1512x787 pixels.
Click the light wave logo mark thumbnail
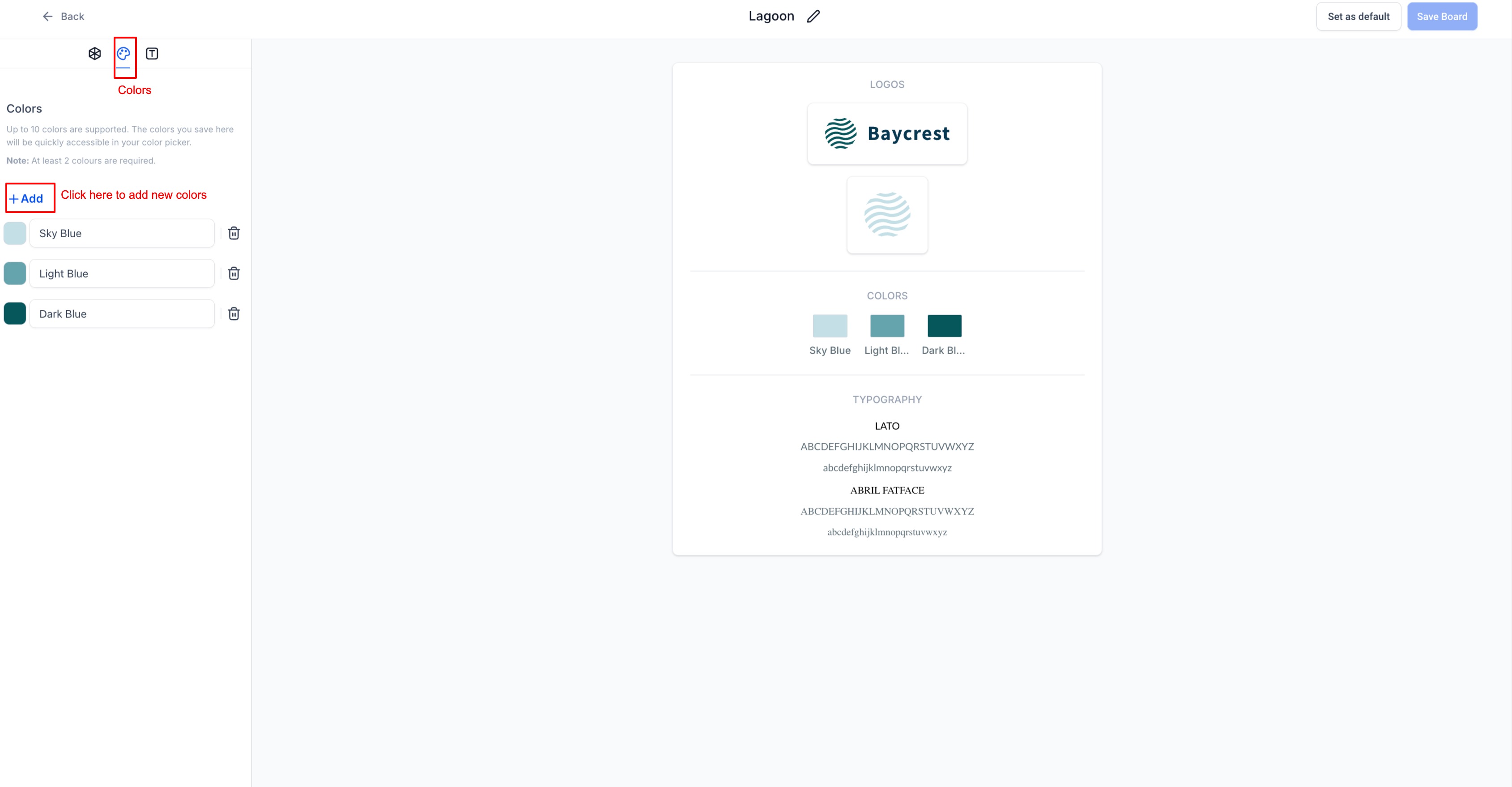(887, 215)
